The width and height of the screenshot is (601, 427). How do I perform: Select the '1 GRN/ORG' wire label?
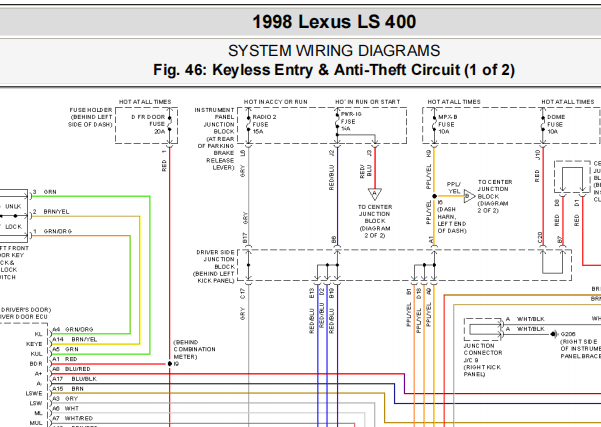(52, 231)
